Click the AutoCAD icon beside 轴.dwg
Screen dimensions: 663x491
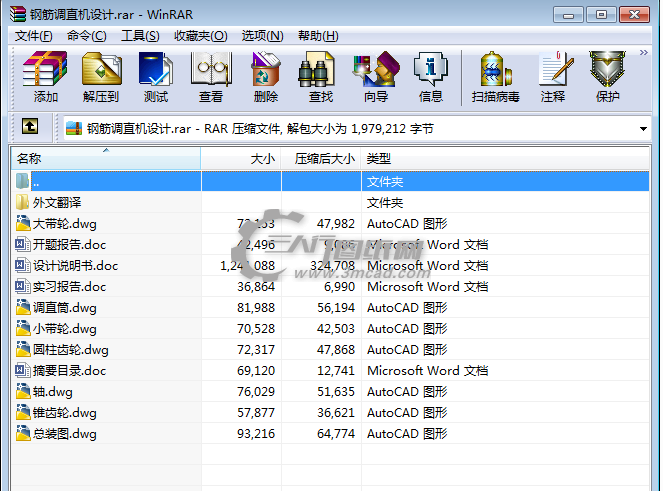[x=23, y=392]
